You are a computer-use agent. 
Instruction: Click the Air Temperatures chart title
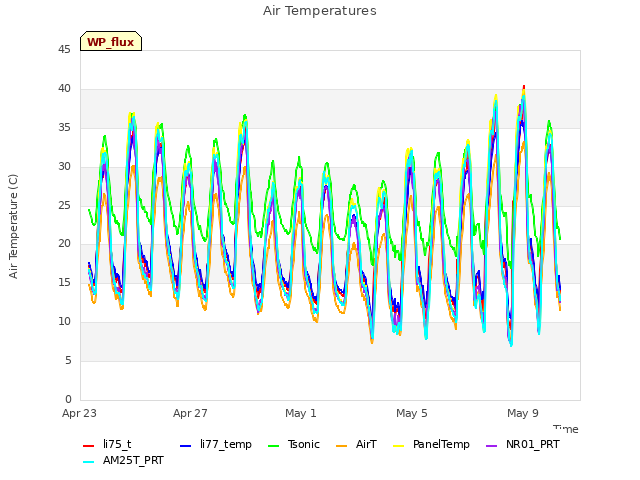tap(320, 11)
